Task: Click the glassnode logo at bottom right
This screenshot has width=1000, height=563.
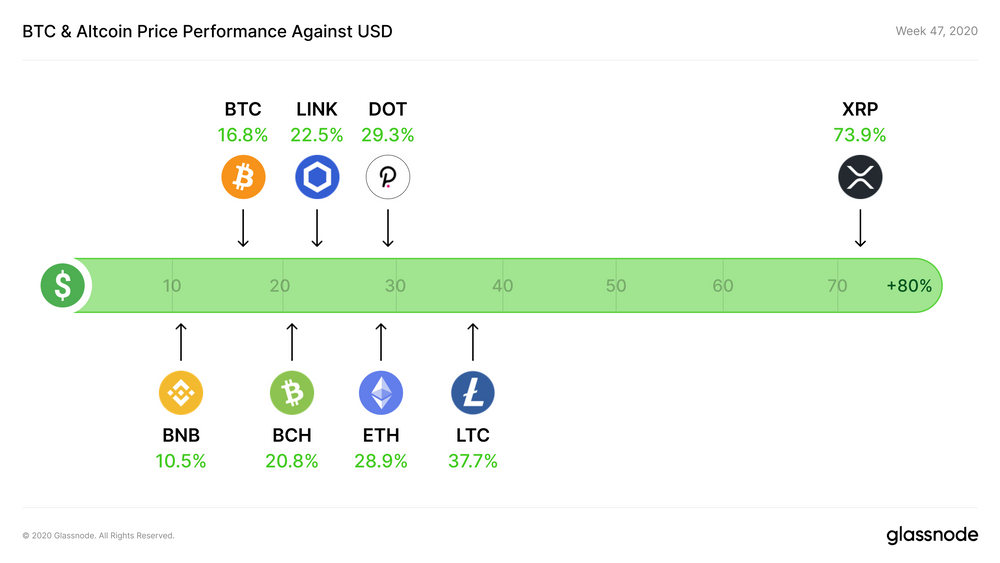Action: [932, 535]
